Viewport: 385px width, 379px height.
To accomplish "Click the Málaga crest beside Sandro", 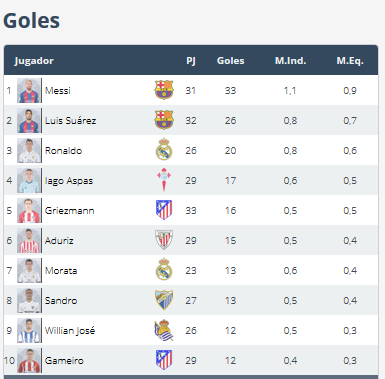I will (x=164, y=300).
